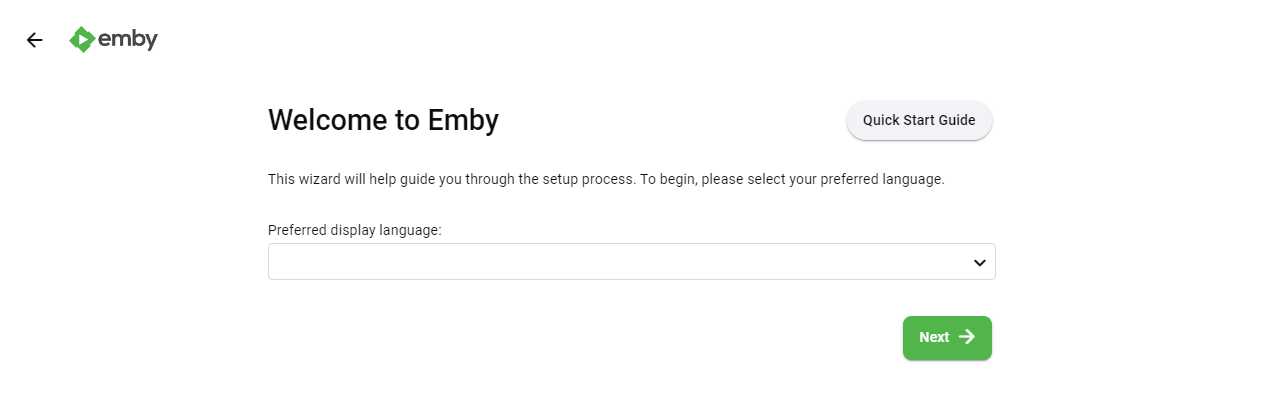
Task: Click the green Emby logo icon
Action: pyautogui.click(x=82, y=39)
